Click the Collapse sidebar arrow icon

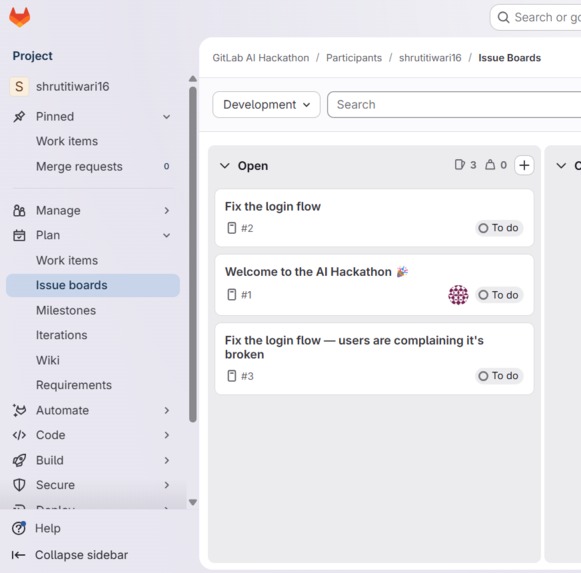tap(19, 555)
